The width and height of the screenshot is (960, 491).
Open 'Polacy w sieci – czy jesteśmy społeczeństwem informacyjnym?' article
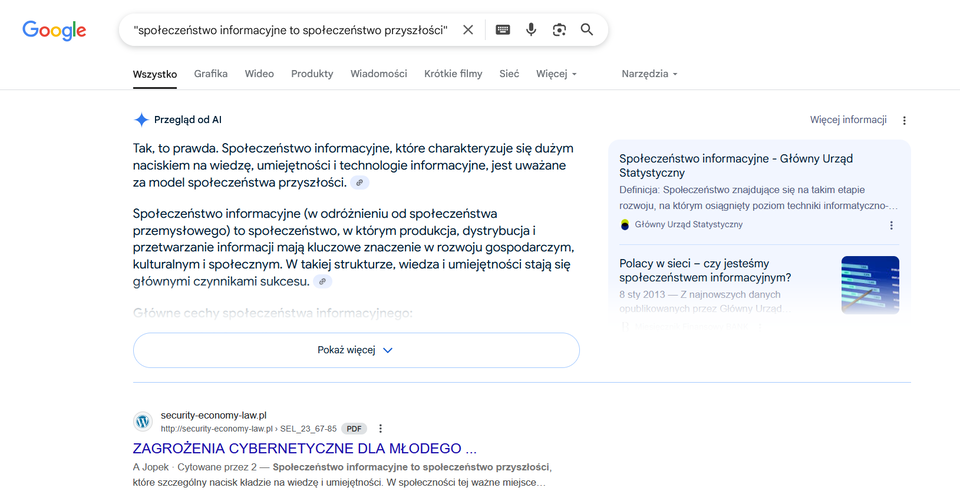[705, 271]
